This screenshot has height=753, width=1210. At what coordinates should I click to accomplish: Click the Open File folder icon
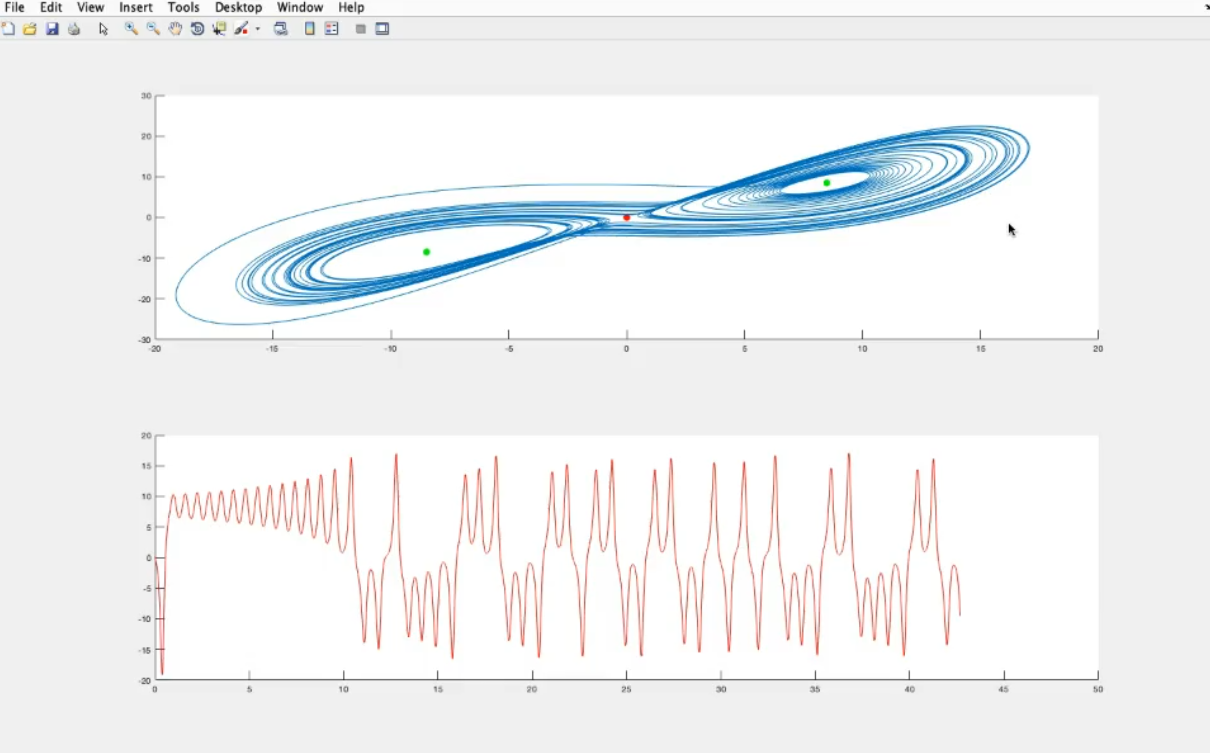coord(30,29)
